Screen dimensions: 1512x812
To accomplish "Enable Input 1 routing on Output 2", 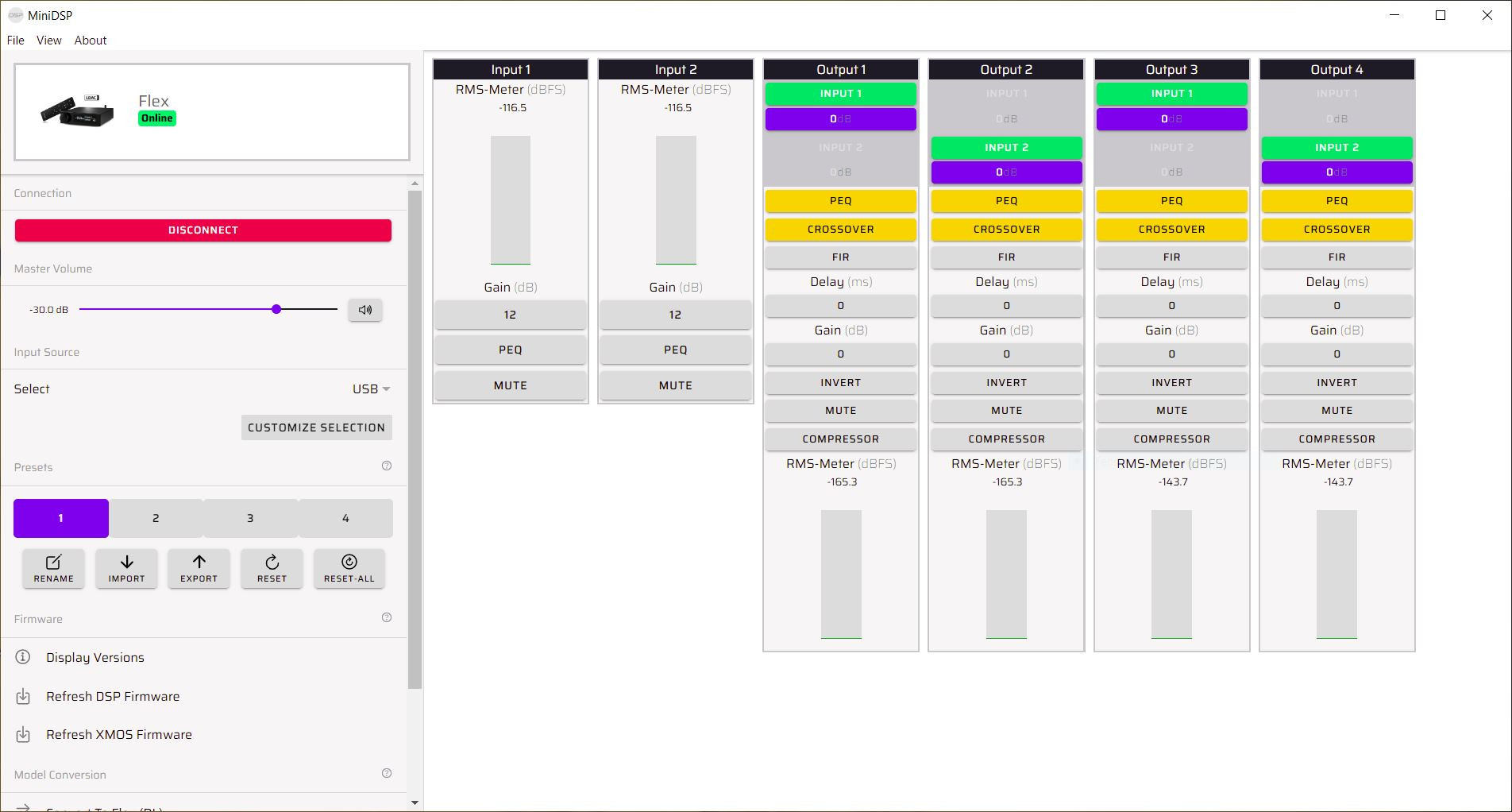I will point(1007,94).
